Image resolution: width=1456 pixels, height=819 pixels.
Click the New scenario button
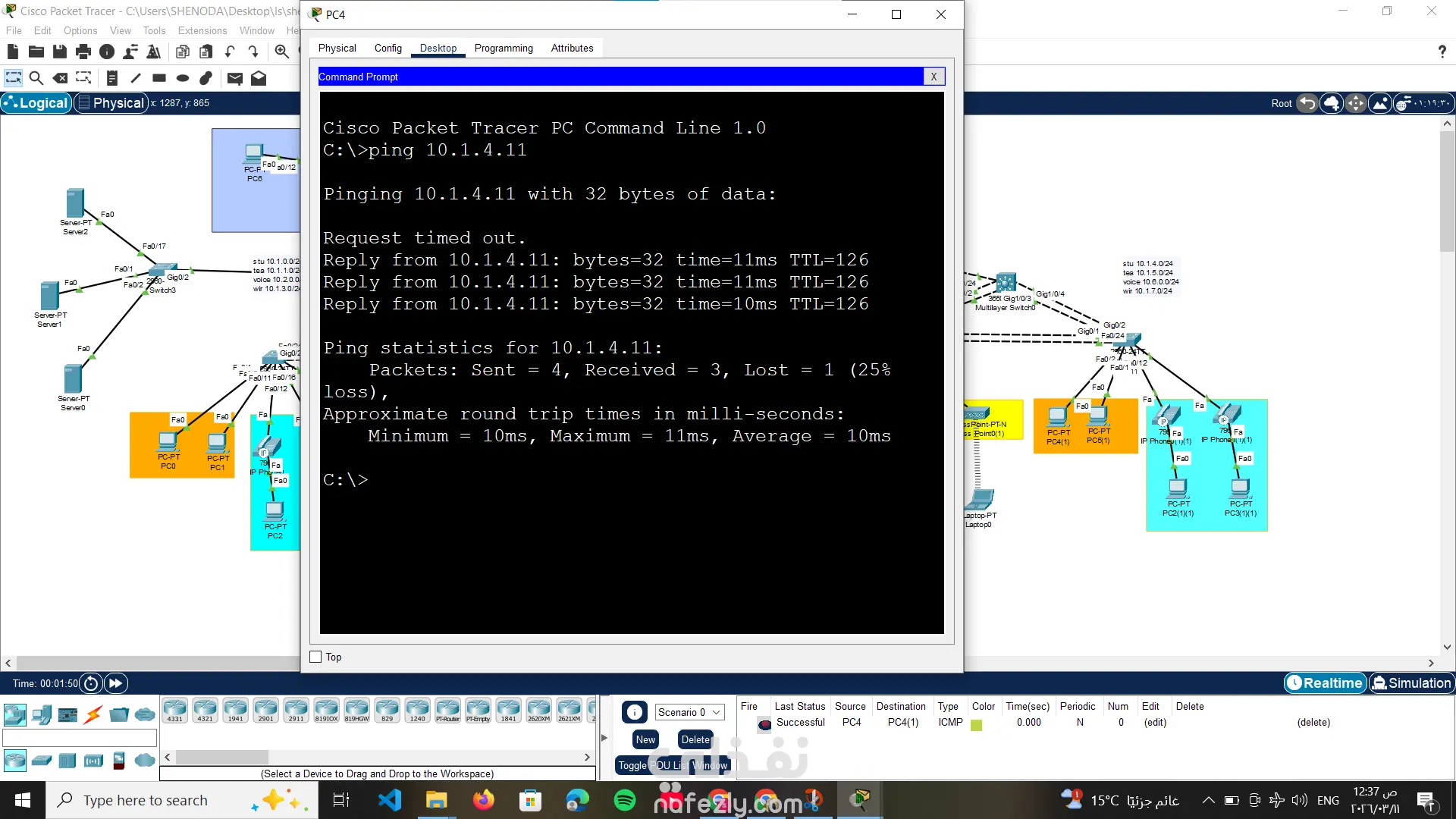645,739
